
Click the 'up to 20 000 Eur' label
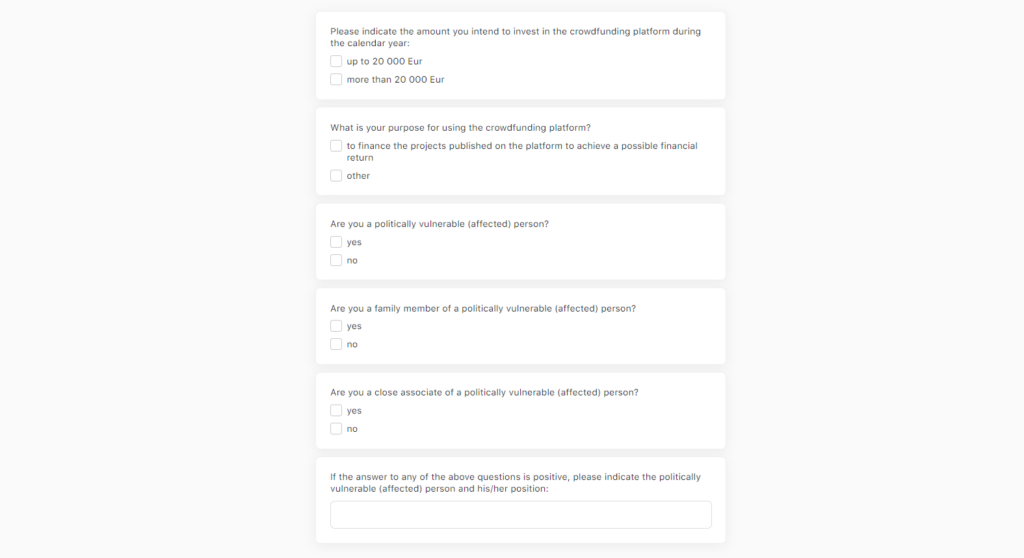point(384,61)
